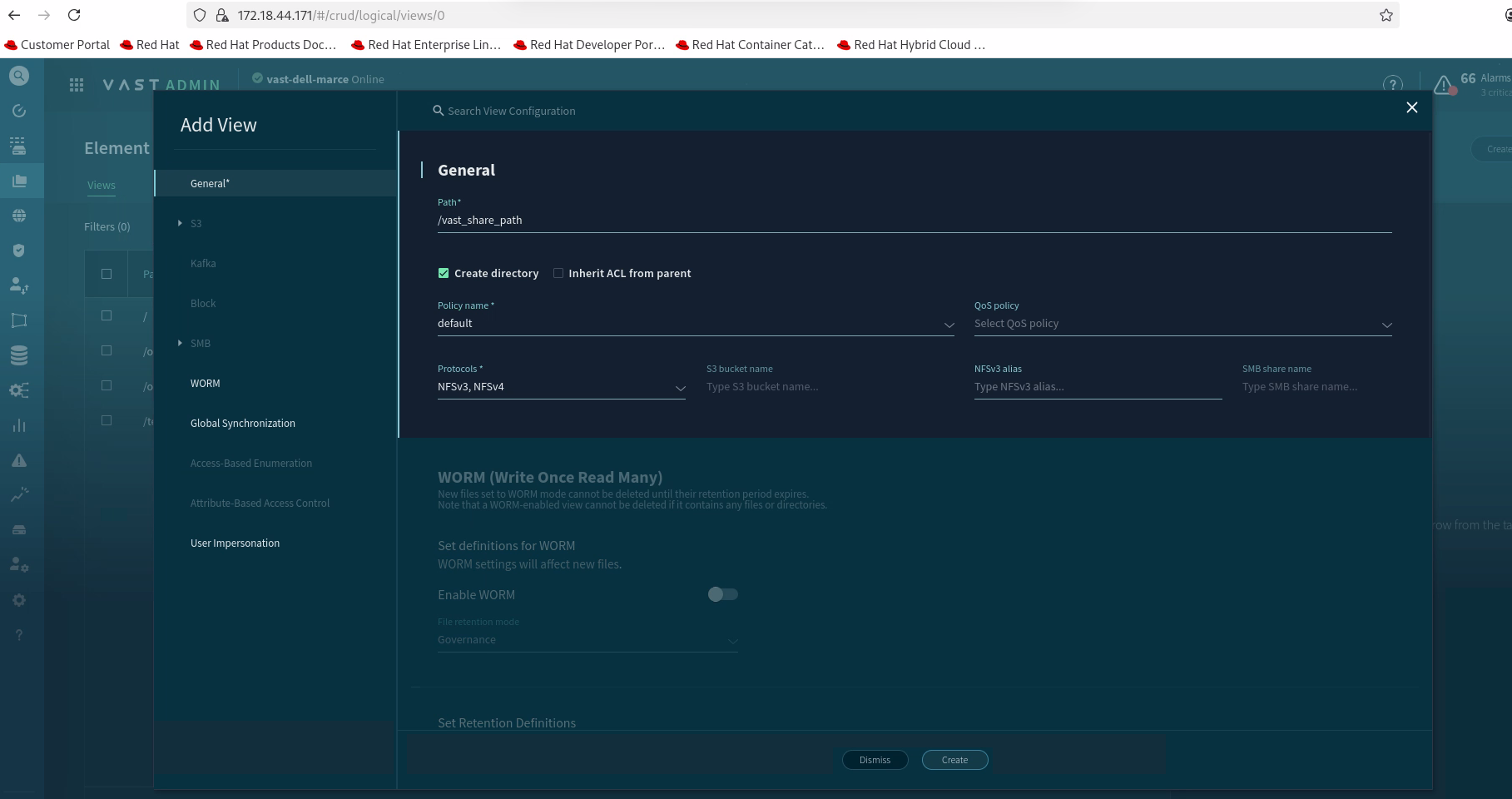Go to Attribute-Based Access Control section
The image size is (1512, 799).
point(260,503)
